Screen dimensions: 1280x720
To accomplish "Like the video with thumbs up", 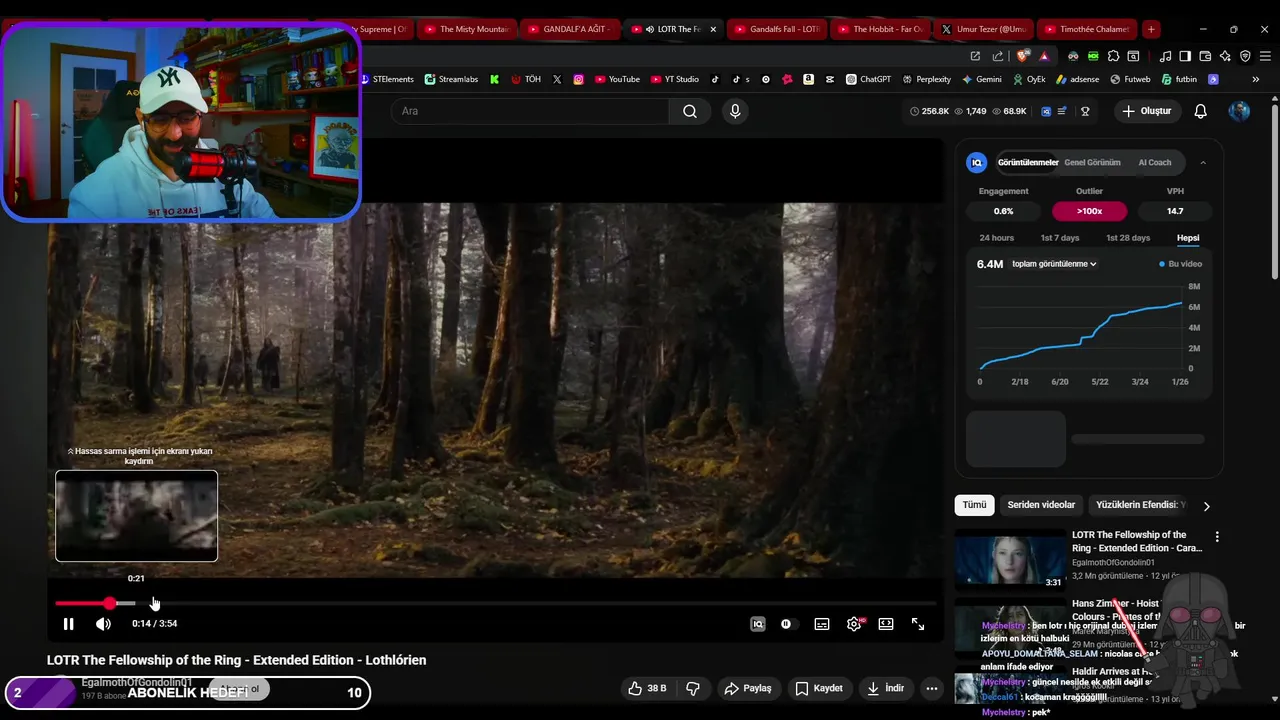I will coord(646,688).
